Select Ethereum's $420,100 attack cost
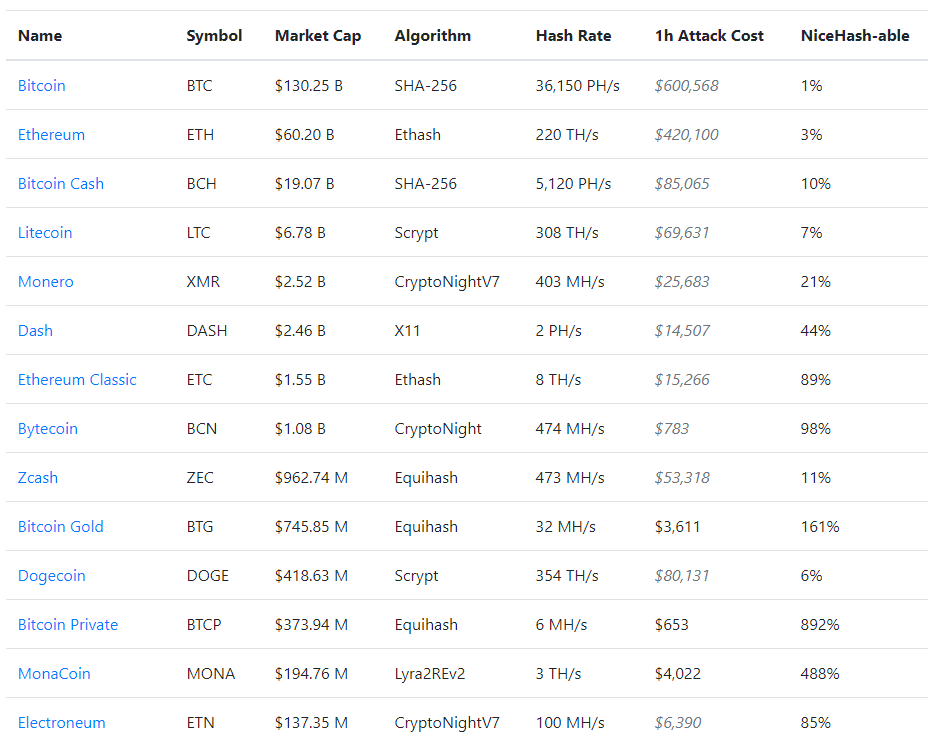Screen dimensions: 928x741 (x=687, y=135)
